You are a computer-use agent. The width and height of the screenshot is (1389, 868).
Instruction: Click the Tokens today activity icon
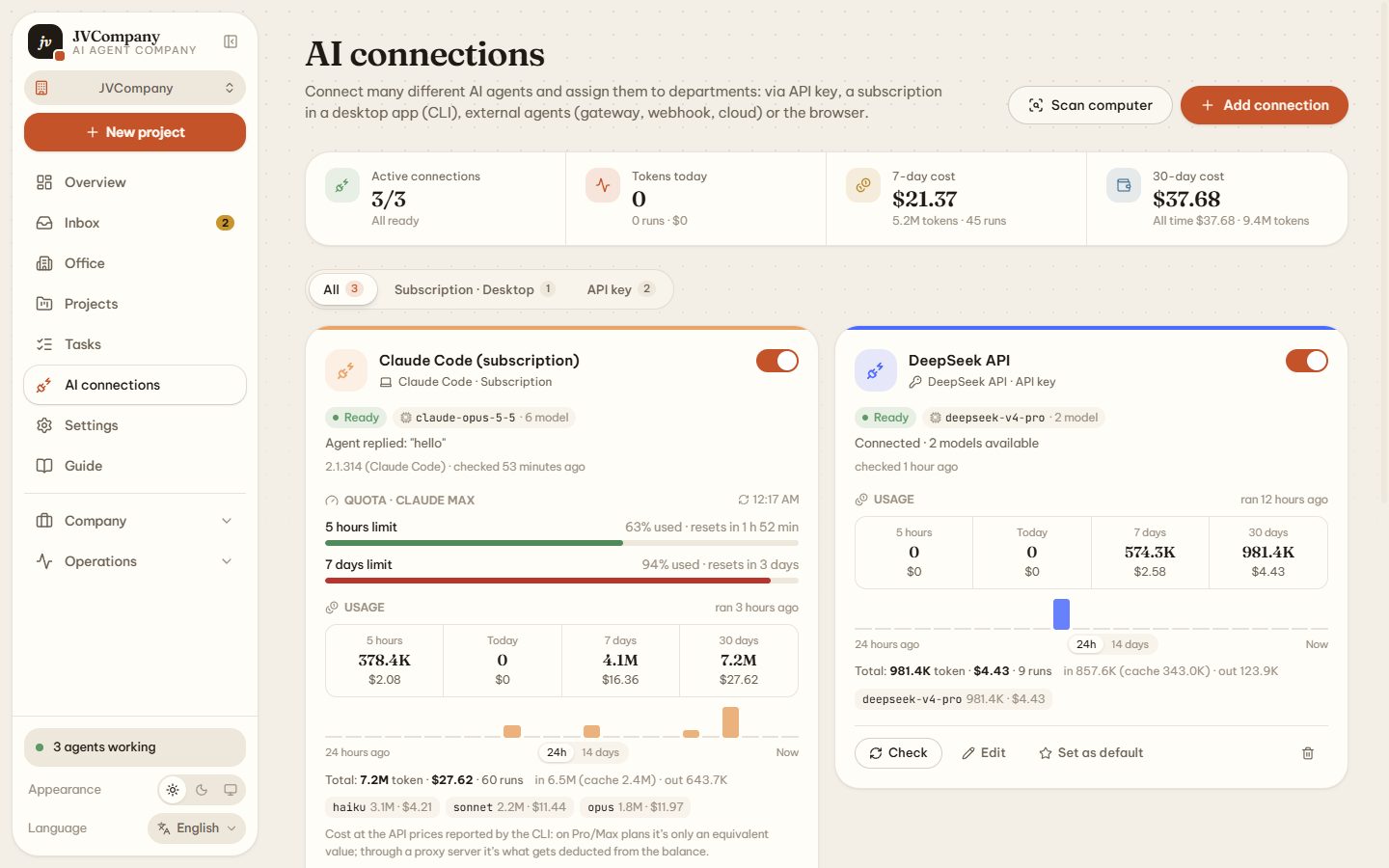coord(603,186)
